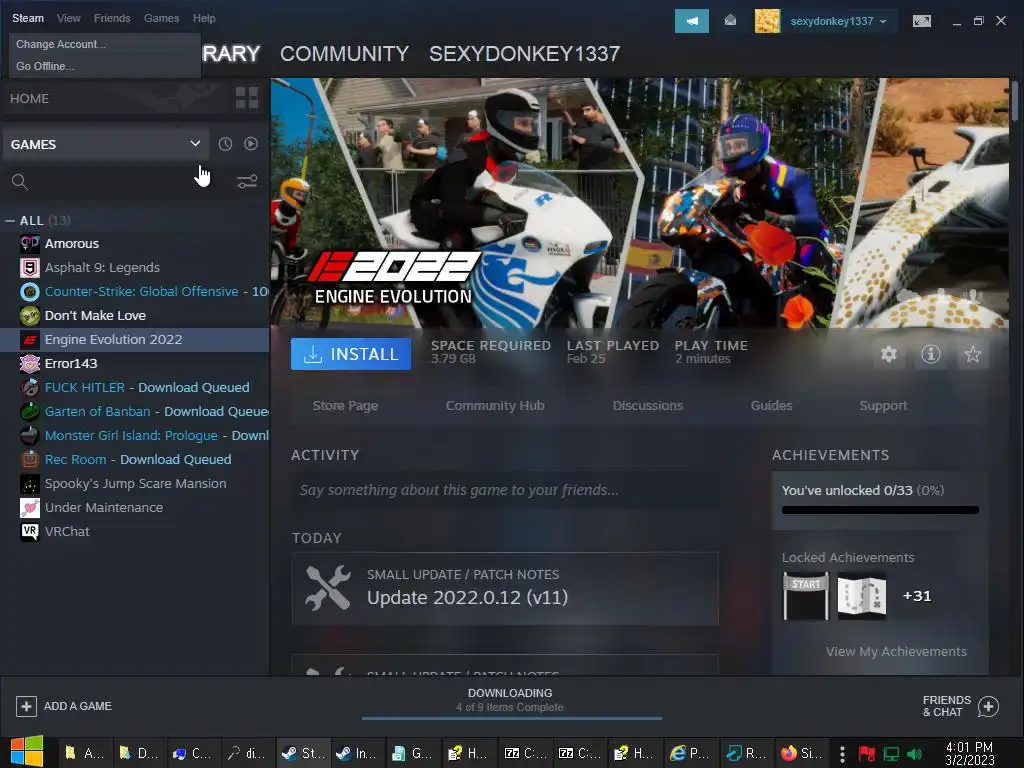
Task: Open the Support link
Action: pos(883,406)
